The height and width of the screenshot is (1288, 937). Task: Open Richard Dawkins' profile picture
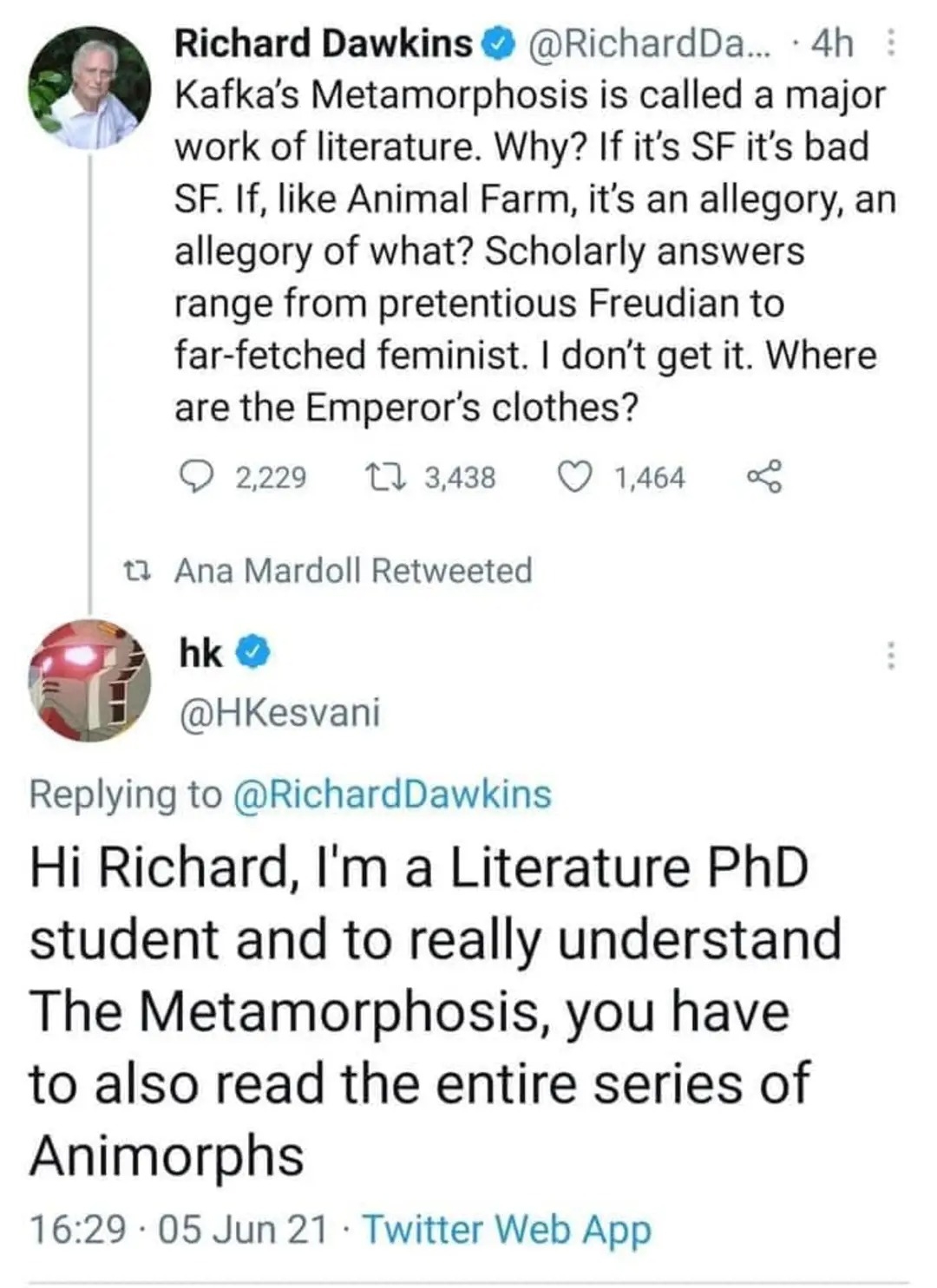coord(89,88)
